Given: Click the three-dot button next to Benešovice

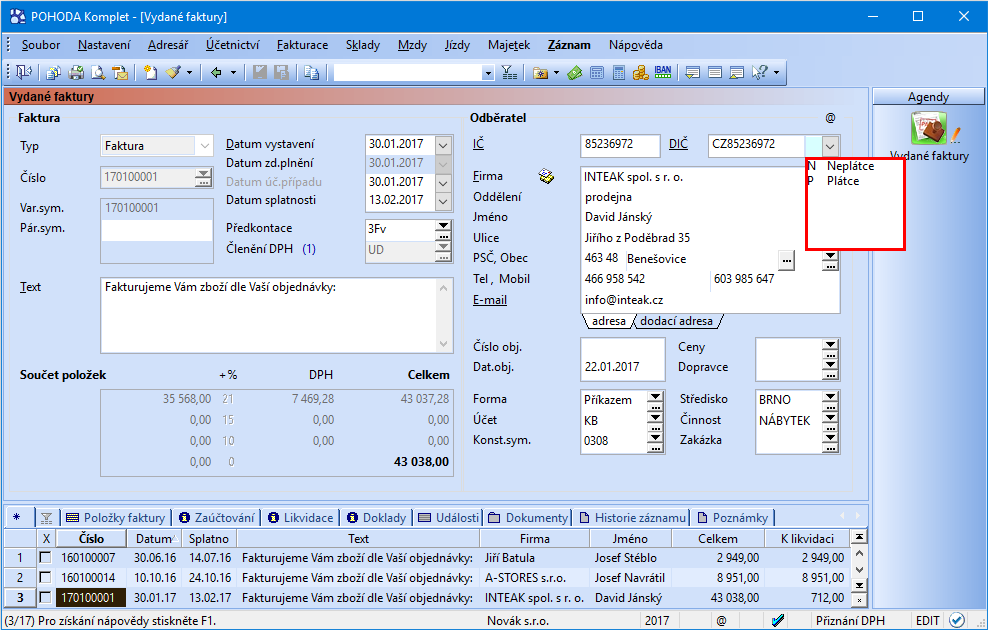Looking at the screenshot, I should click(786, 259).
